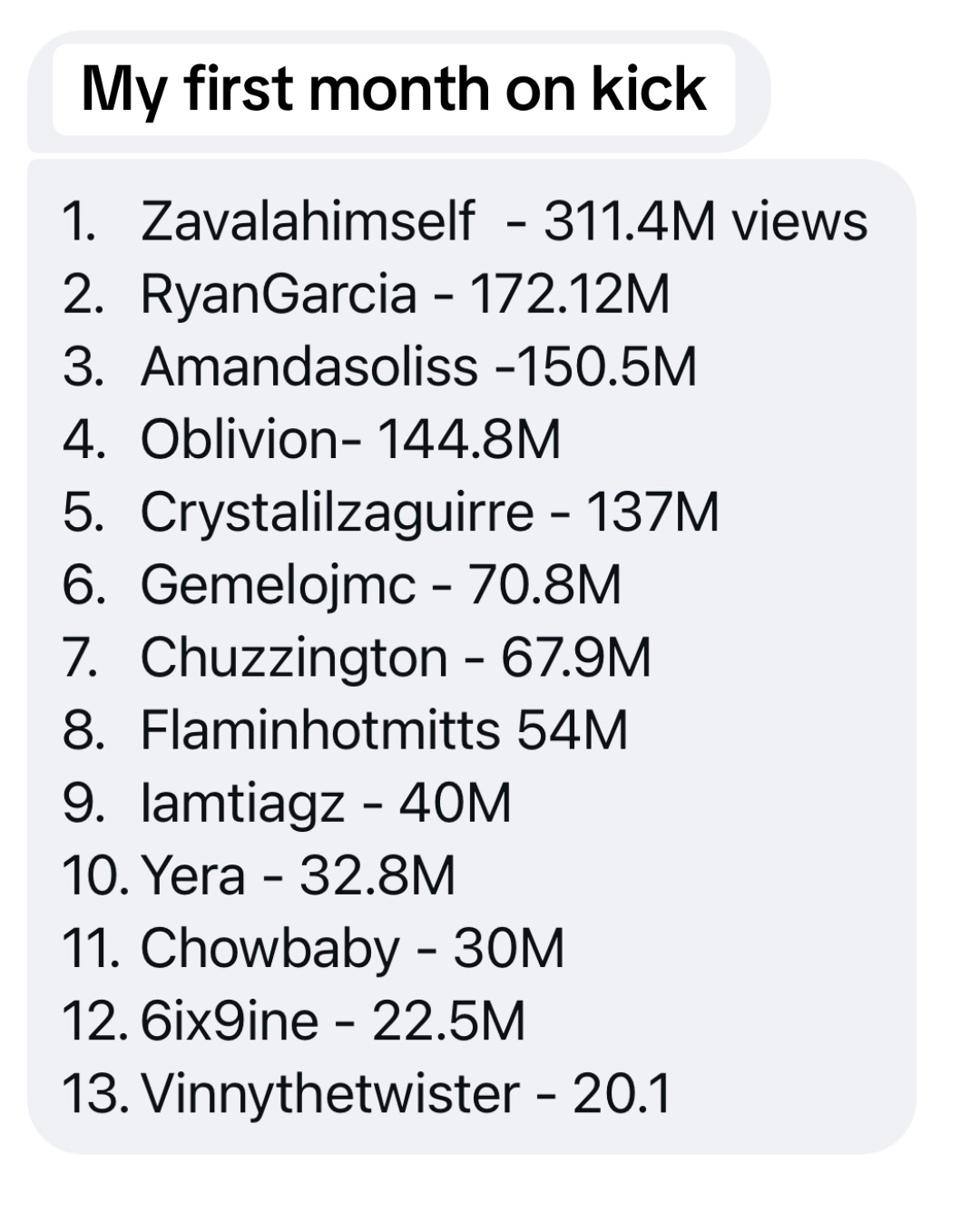
Task: Select the "My first month on kick" title
Action: 393,90
